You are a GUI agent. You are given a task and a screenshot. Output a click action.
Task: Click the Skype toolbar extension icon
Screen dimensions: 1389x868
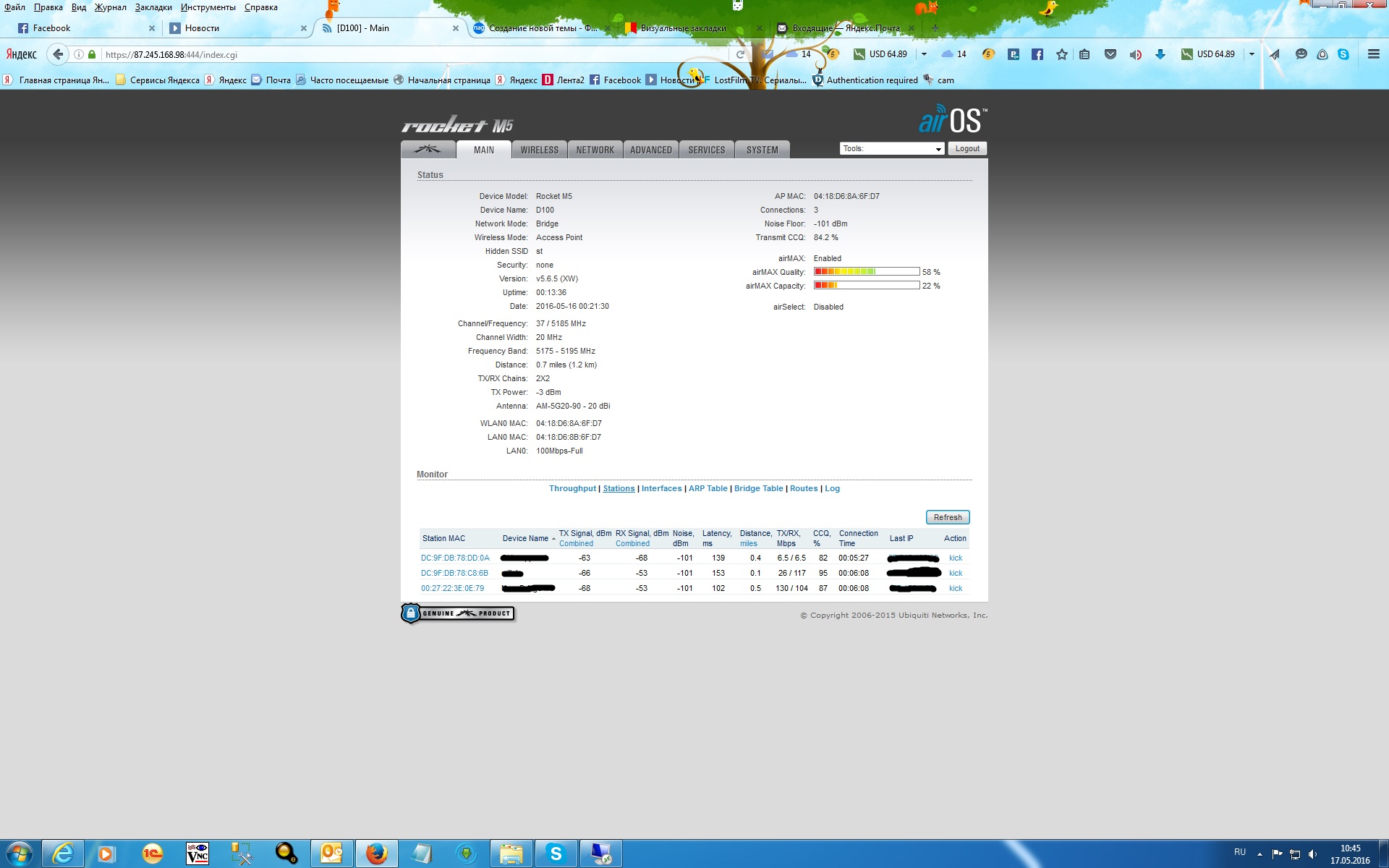(1343, 54)
